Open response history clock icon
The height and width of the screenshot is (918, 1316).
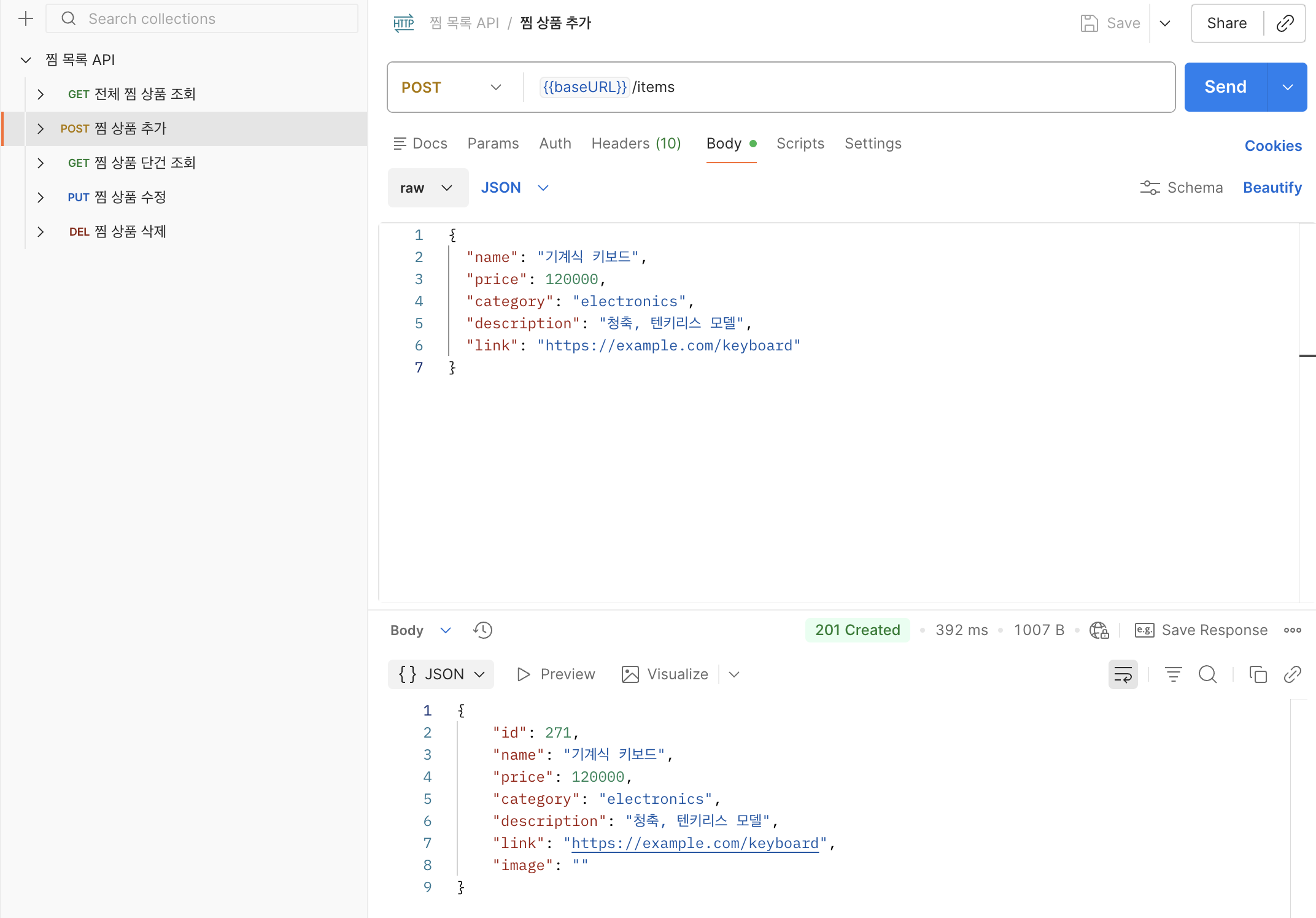(483, 630)
